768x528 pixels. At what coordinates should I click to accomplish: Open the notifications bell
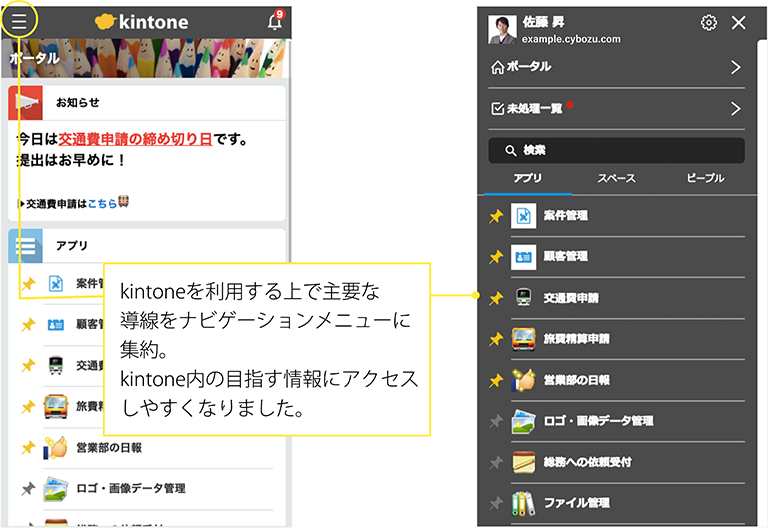click(x=275, y=20)
